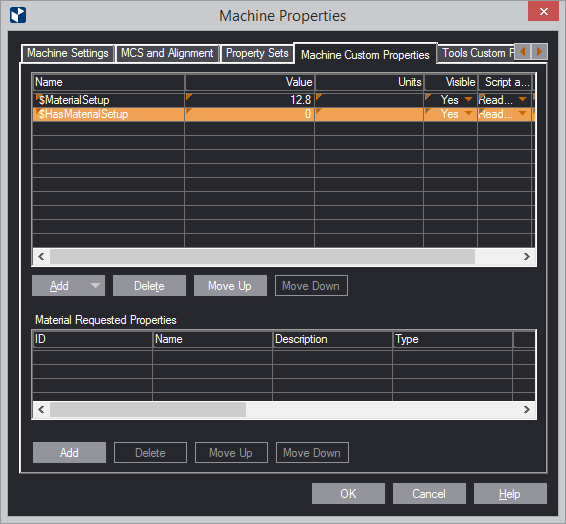Click the material properties horizontal scrollbar thumb
The image size is (566, 524).
[148, 410]
